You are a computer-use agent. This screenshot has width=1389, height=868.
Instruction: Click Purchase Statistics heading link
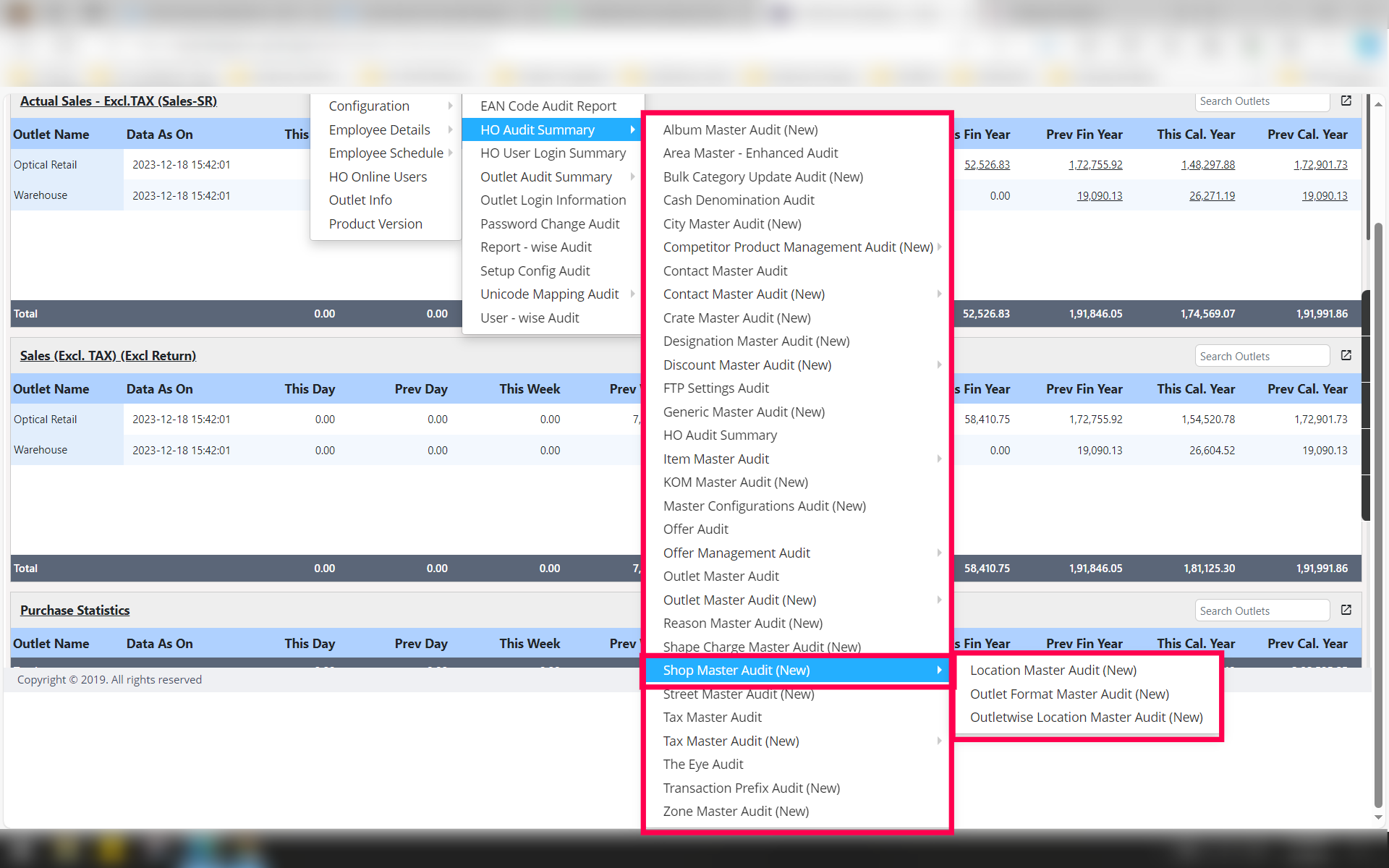tap(75, 610)
